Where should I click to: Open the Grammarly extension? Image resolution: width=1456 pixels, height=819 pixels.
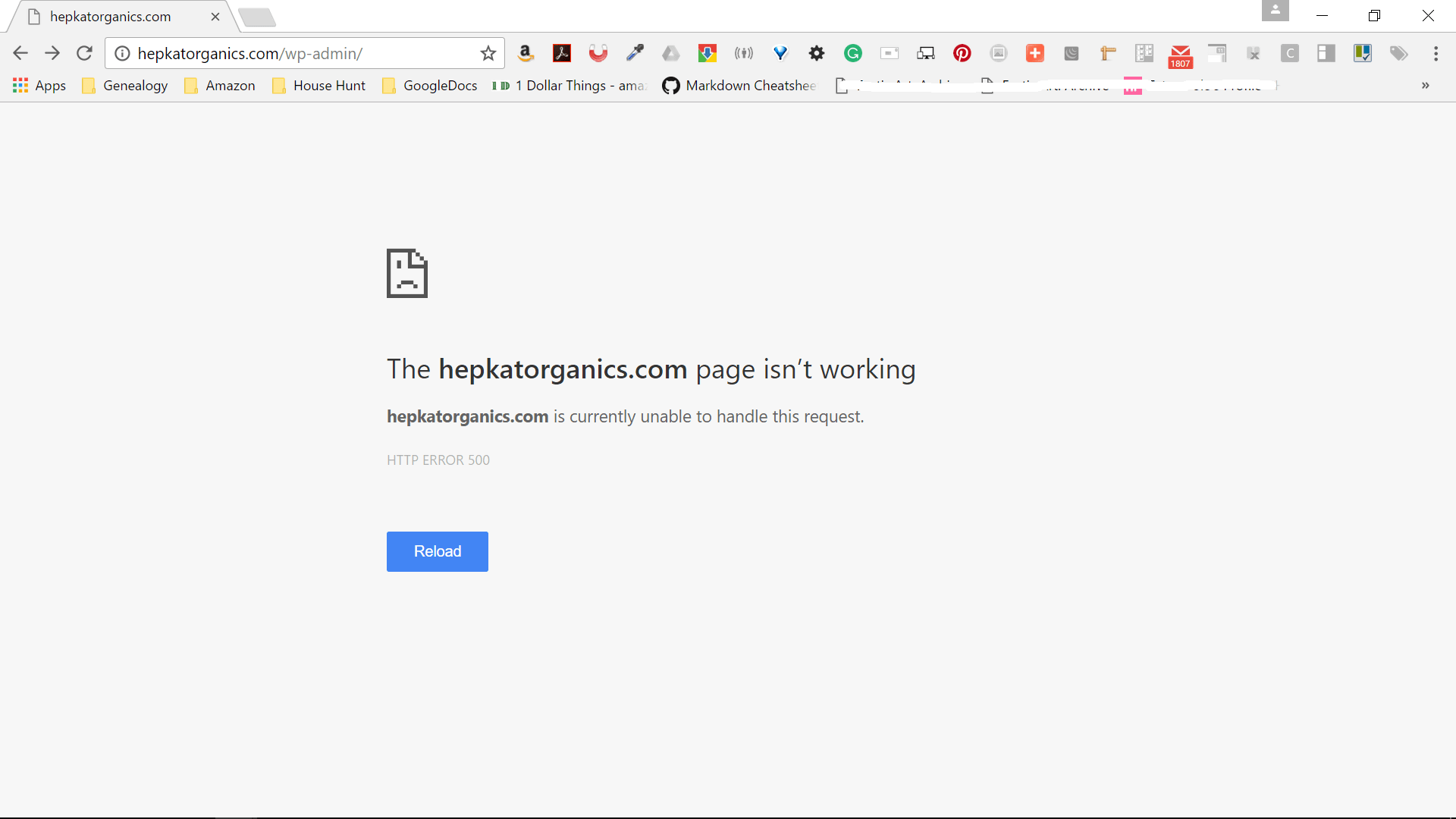coord(853,53)
